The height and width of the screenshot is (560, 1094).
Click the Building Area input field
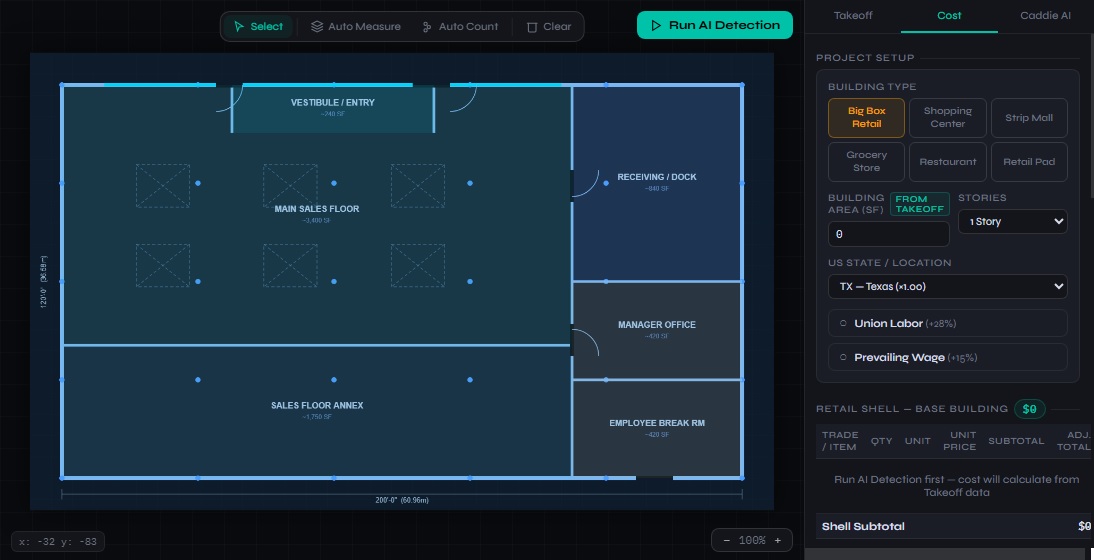[x=888, y=234]
